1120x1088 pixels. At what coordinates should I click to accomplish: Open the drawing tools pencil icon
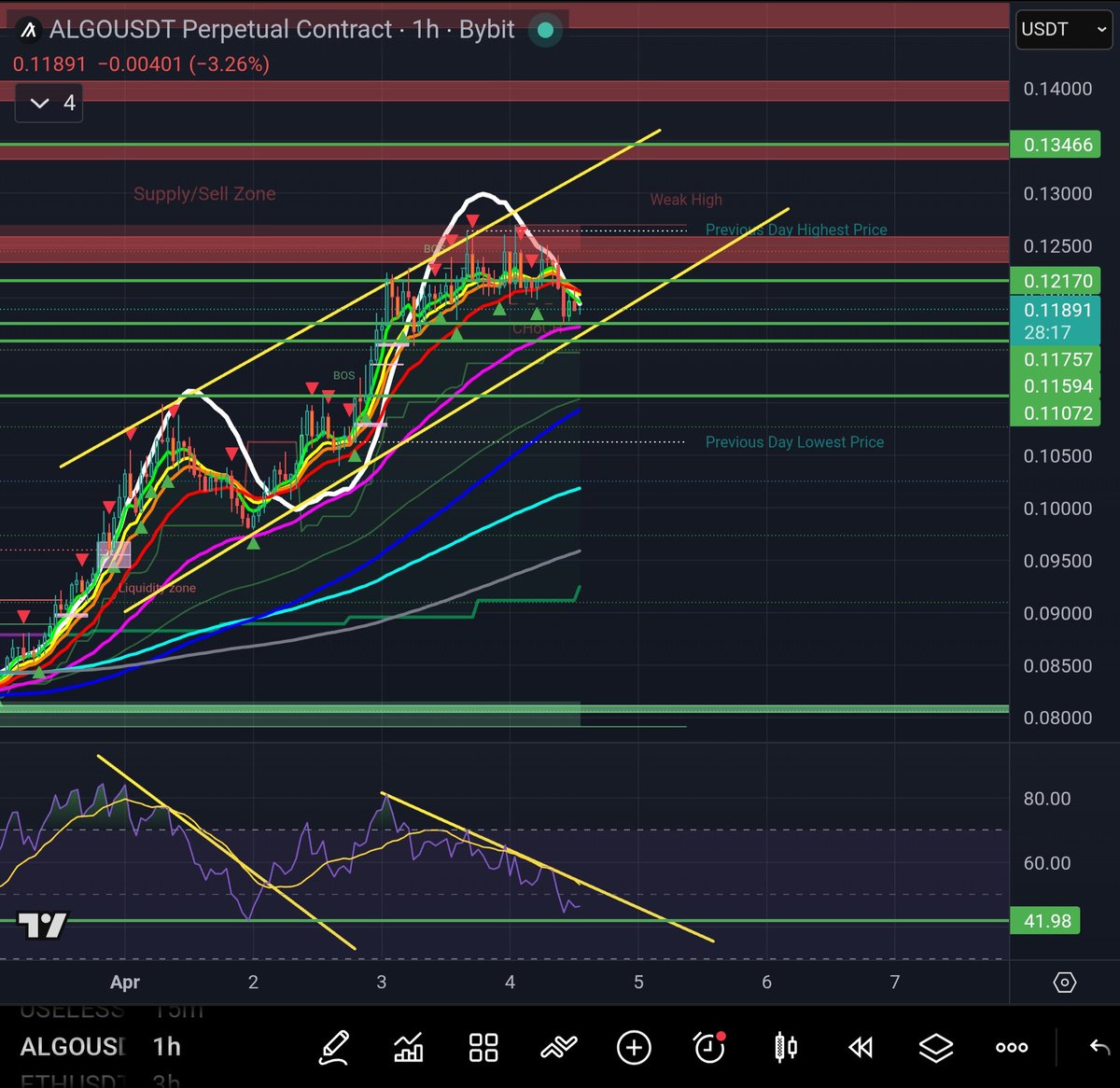coord(334,1048)
